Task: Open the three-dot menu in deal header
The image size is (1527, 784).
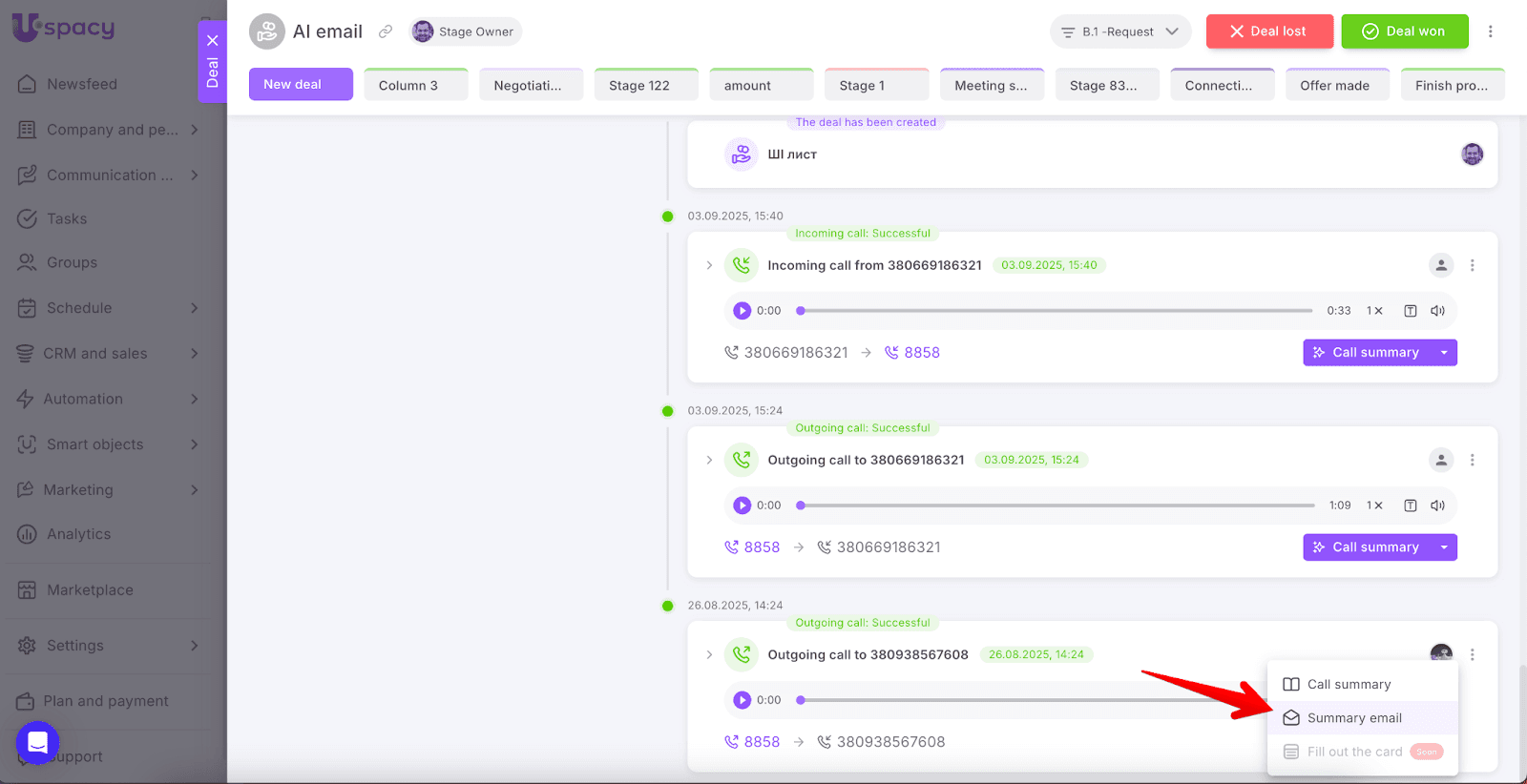Action: coord(1490,31)
